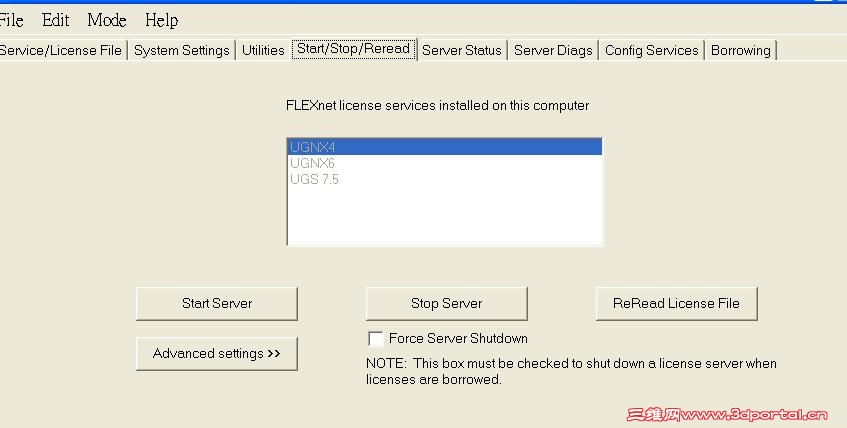Click ReRead License File button
This screenshot has width=847, height=428.
click(x=676, y=303)
